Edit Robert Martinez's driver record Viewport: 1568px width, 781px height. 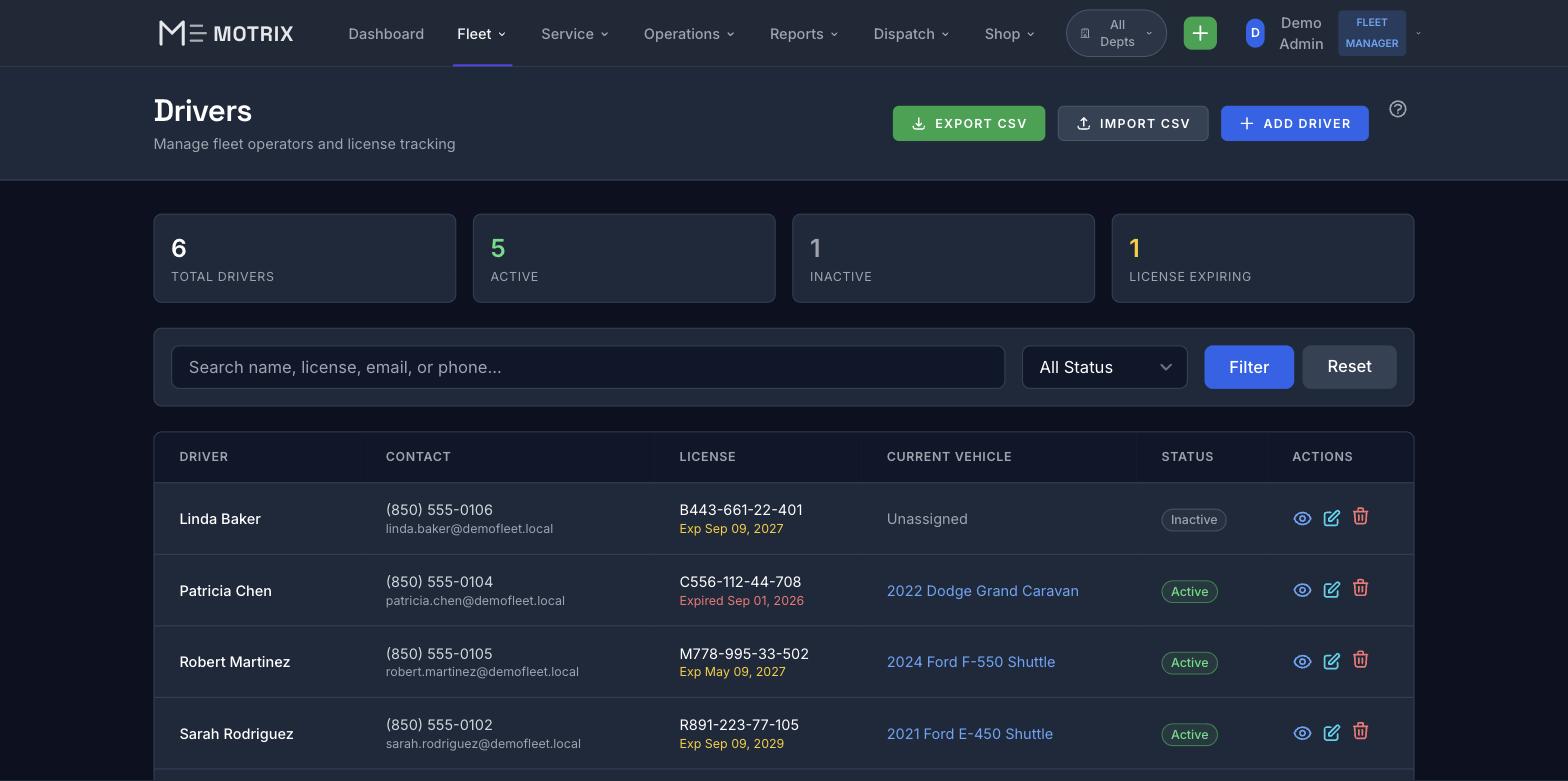tap(1331, 661)
